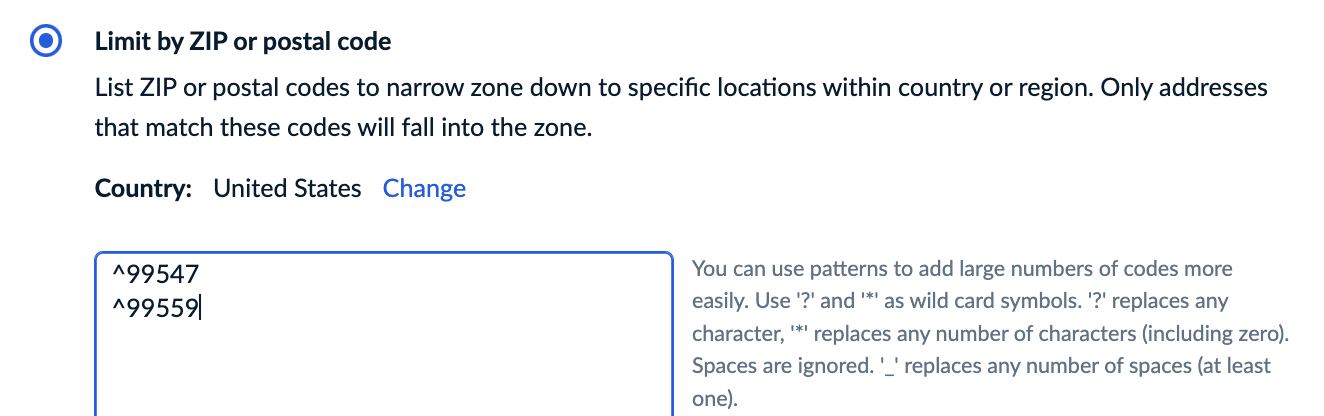Click the words "postal code" in the heading
This screenshot has width=1324, height=416.
(338, 42)
